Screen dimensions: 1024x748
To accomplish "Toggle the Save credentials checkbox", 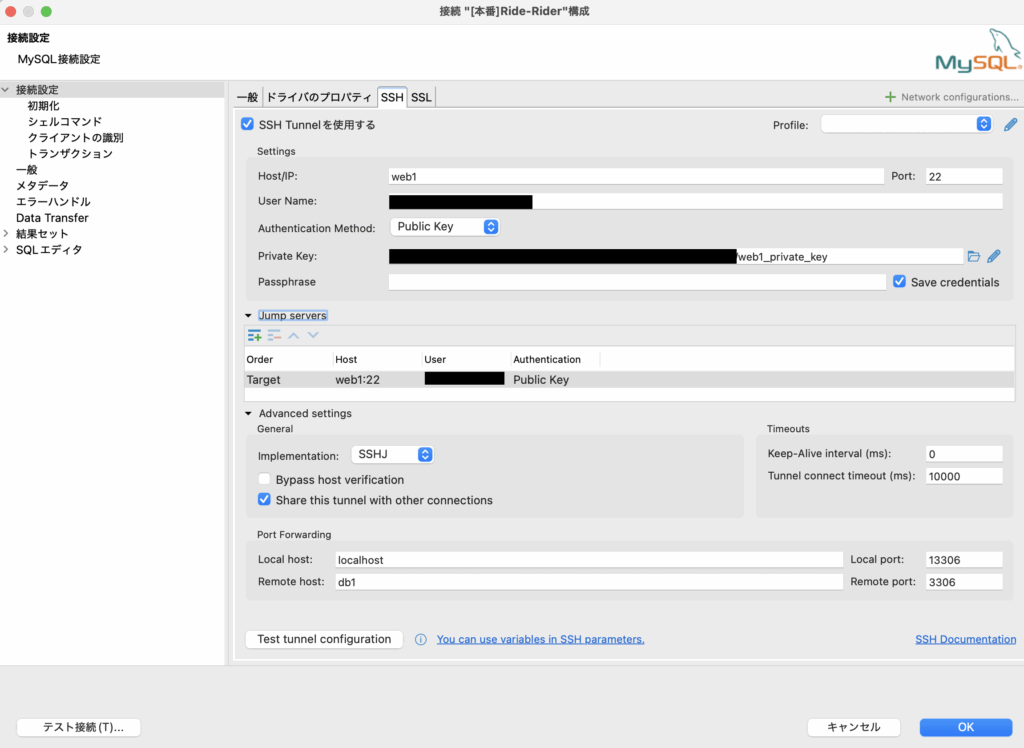I will 900,282.
